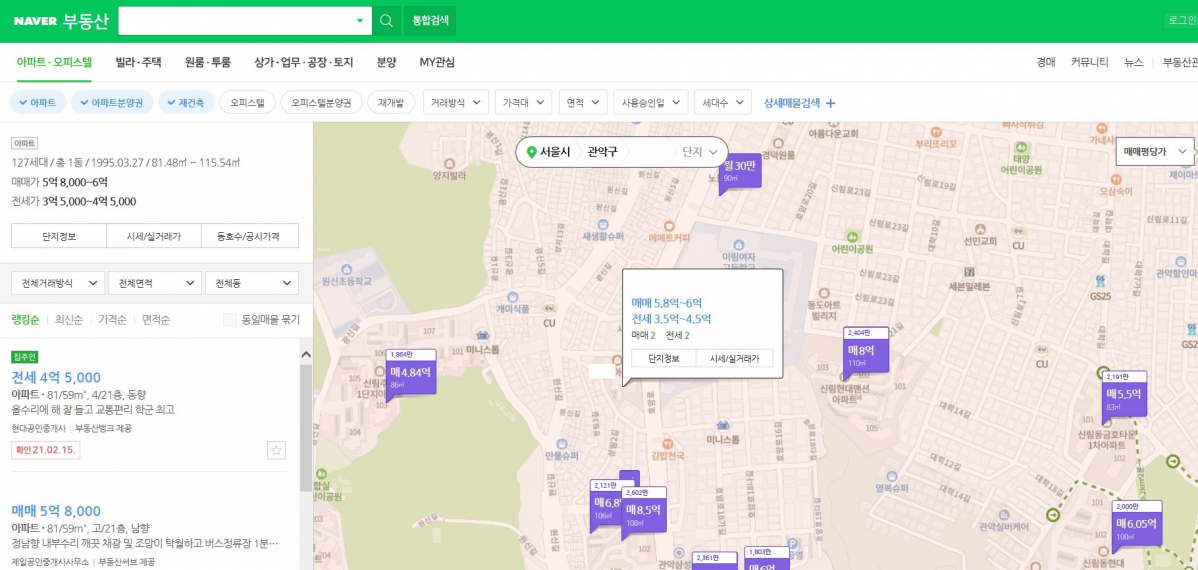Image resolution: width=1198 pixels, height=570 pixels.
Task: Click the 단지정보 button in left panel
Action: click(59, 236)
